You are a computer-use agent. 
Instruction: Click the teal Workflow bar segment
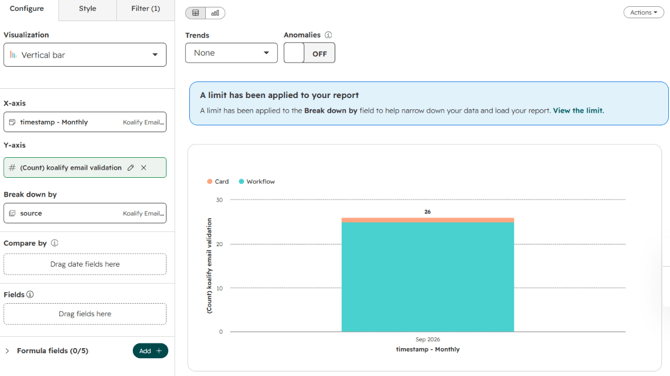pos(428,277)
